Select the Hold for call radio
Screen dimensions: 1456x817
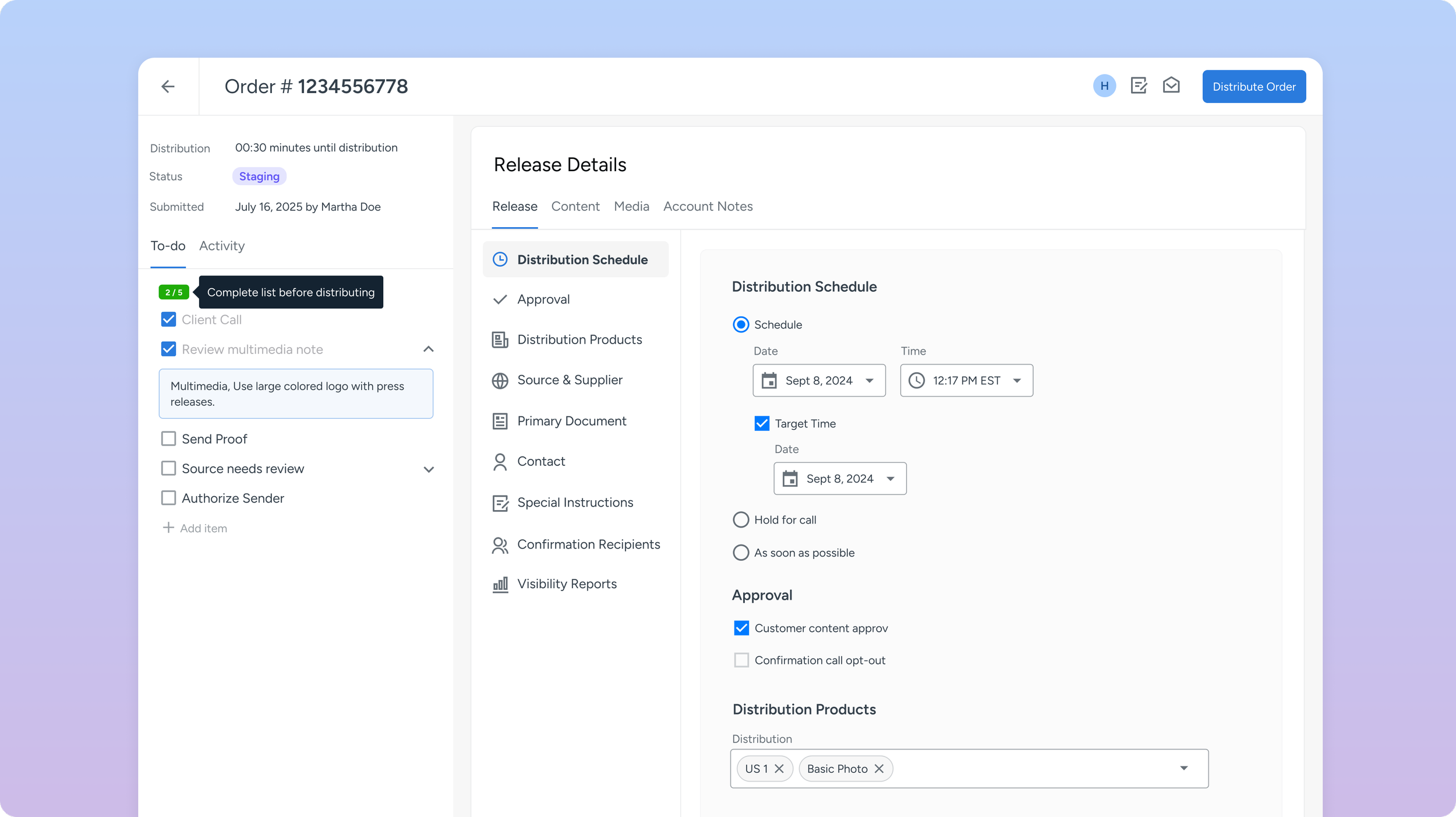(x=741, y=519)
